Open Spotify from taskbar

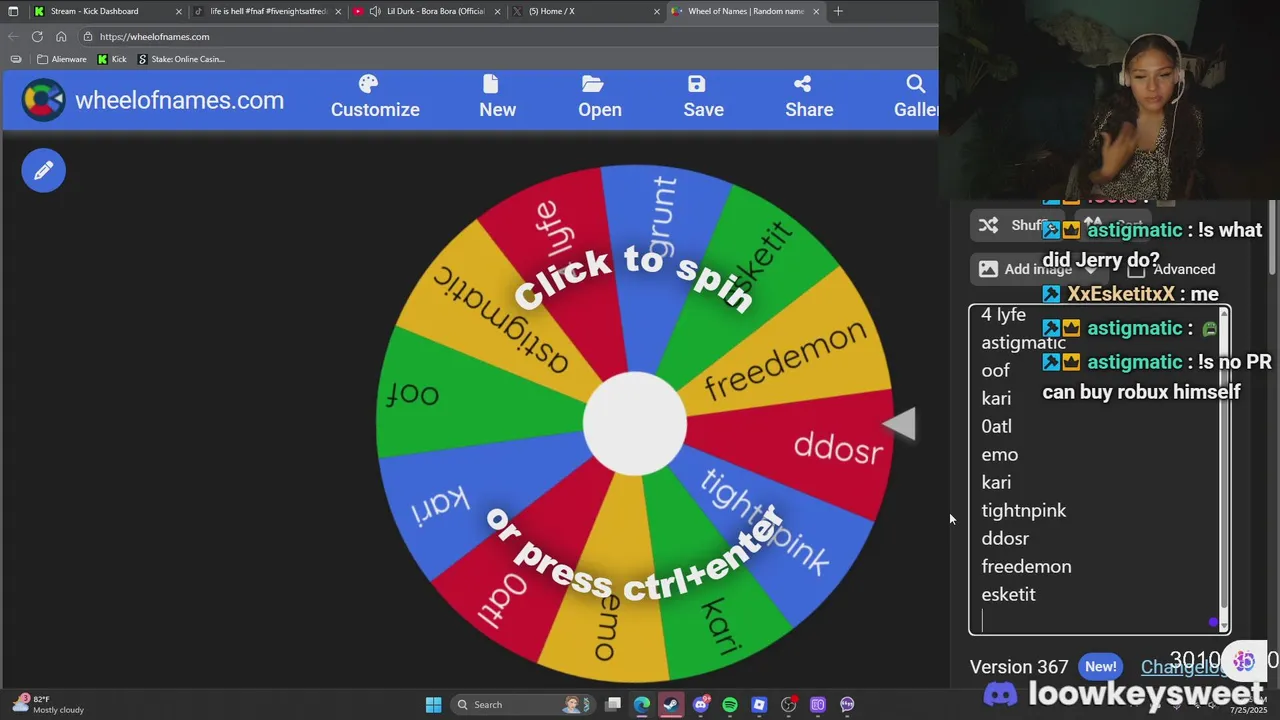pos(730,705)
